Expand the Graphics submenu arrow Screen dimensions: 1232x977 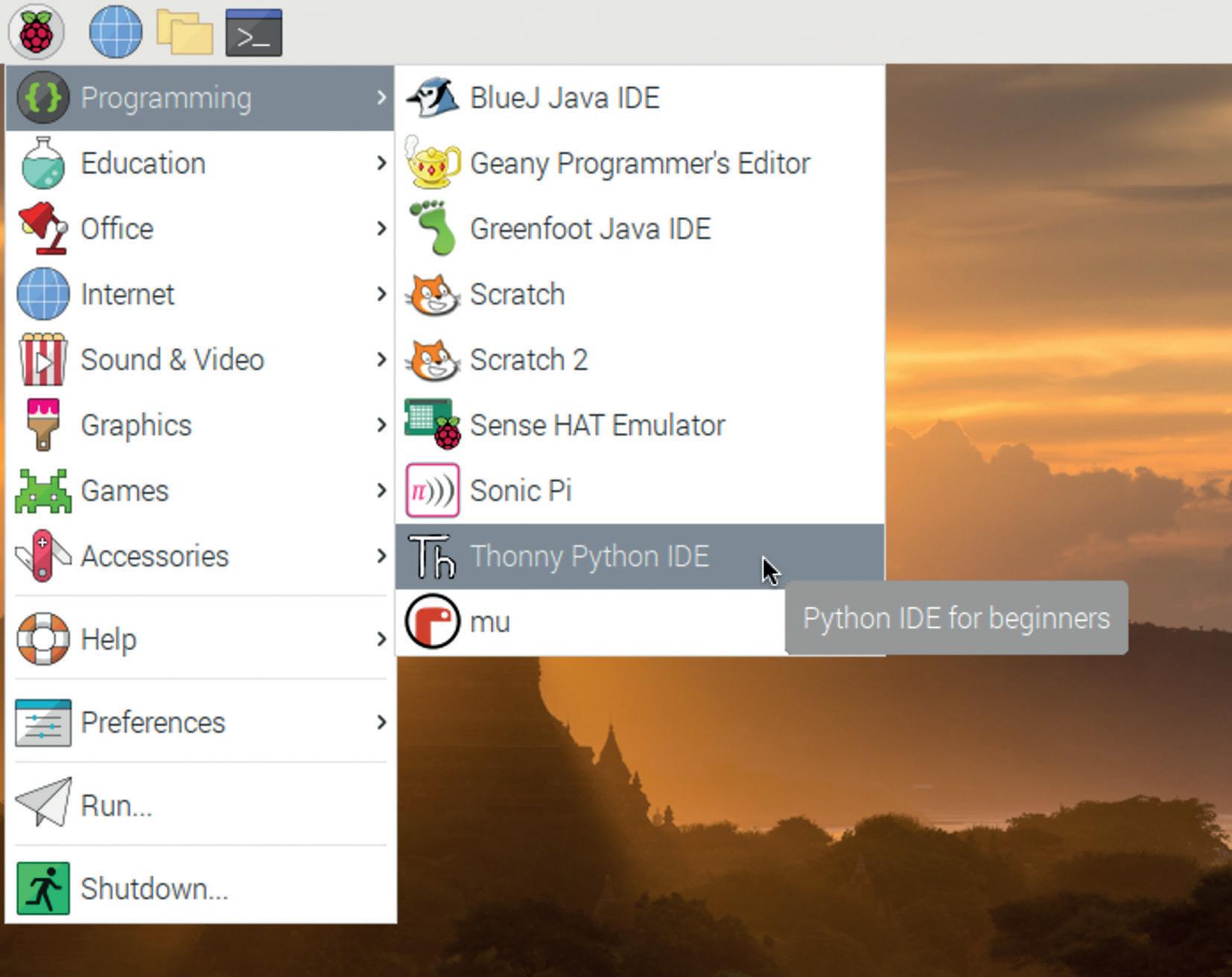pos(381,425)
